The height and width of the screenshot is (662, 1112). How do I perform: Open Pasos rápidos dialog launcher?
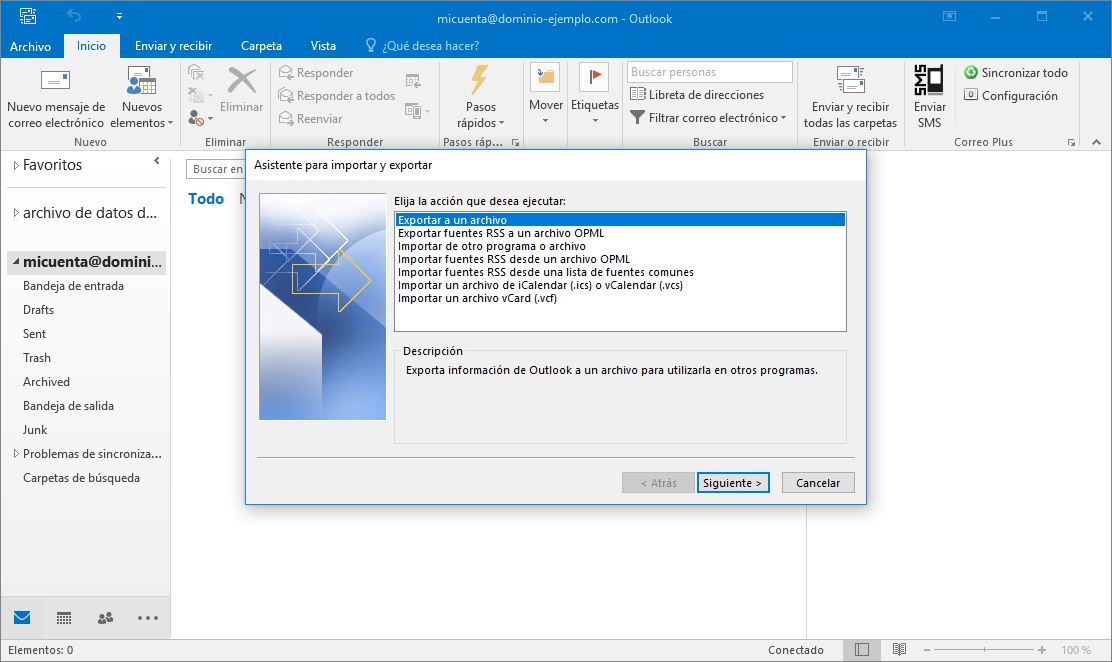tap(516, 143)
